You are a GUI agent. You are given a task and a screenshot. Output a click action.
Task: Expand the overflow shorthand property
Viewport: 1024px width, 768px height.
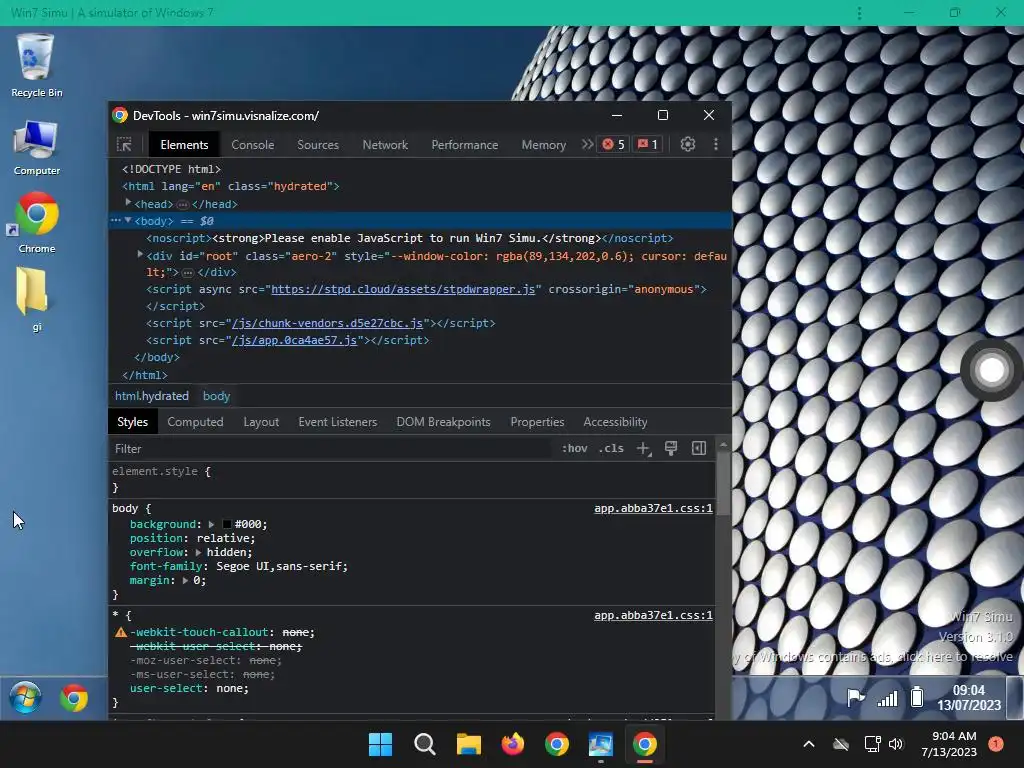click(x=198, y=552)
